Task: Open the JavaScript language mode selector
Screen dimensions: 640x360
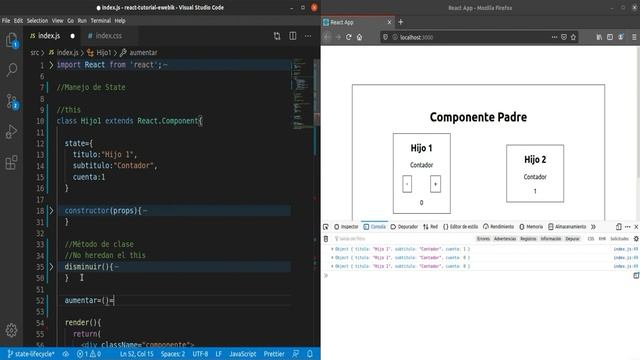Action: (x=242, y=354)
